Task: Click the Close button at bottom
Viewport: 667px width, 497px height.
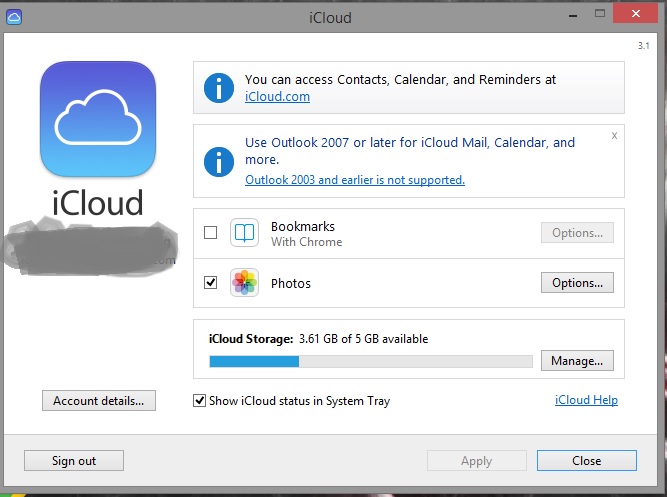Action: point(587,460)
